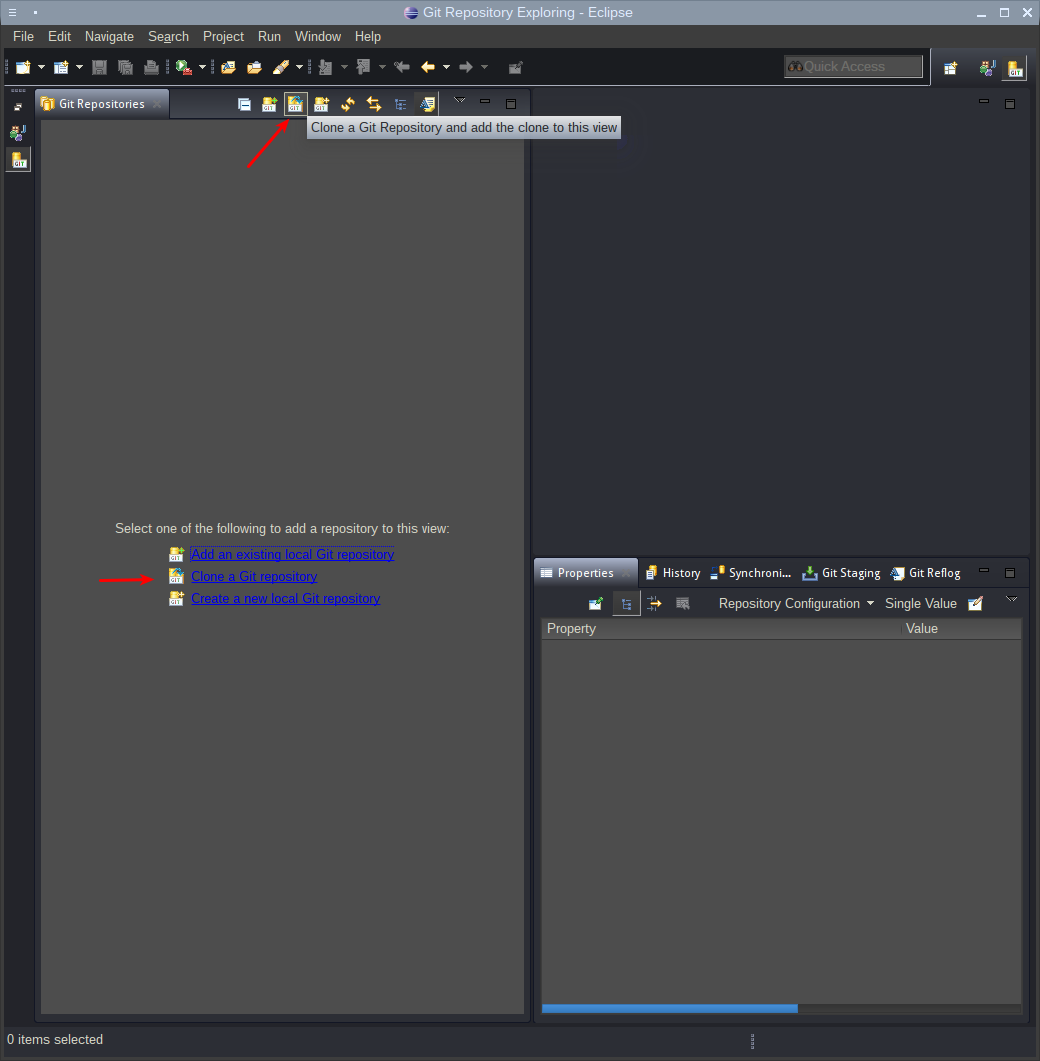Open the Next Annotation dropdown arrow

tap(344, 67)
